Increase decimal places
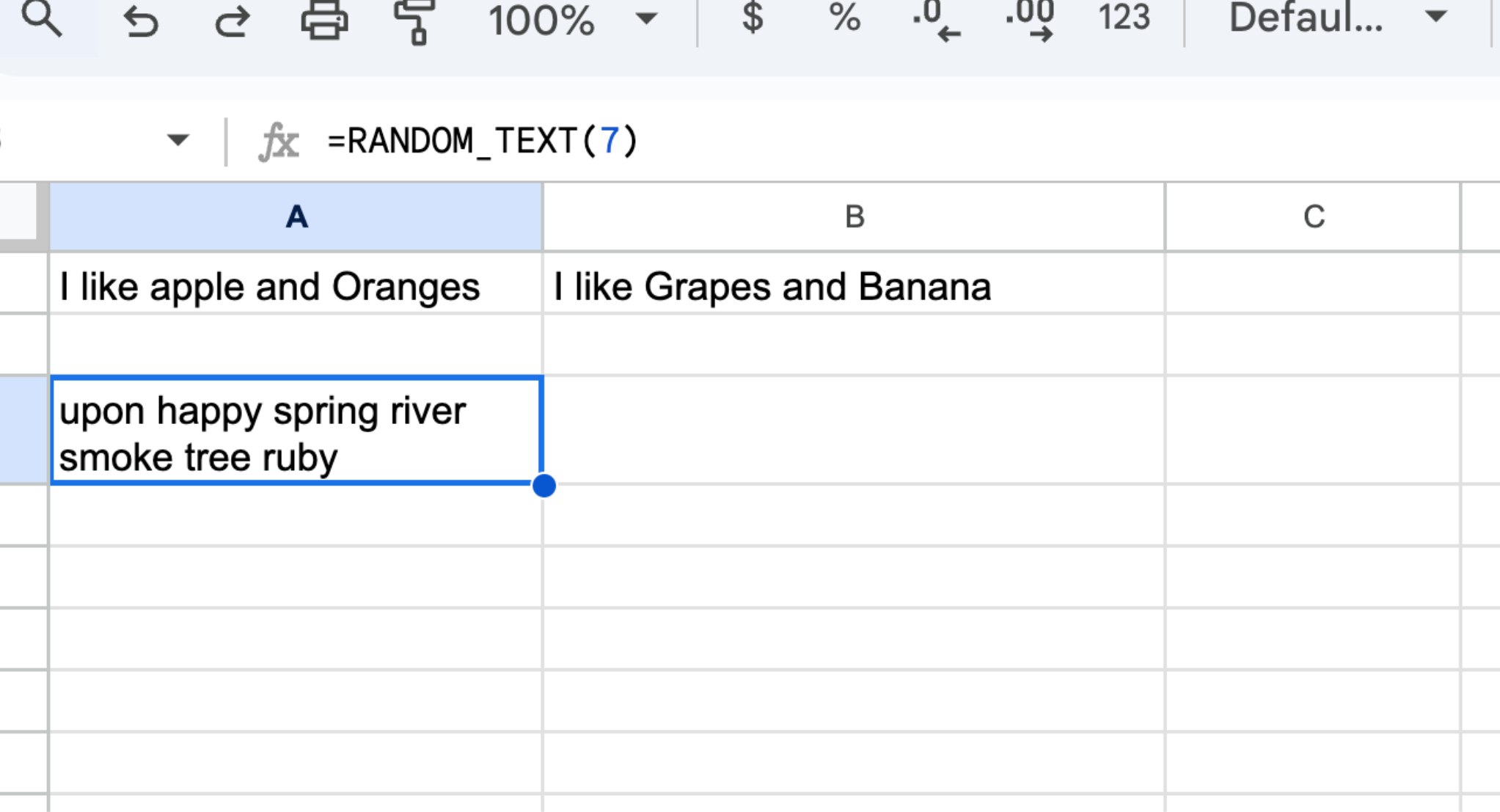The height and width of the screenshot is (812, 1500). pyautogui.click(x=1030, y=21)
